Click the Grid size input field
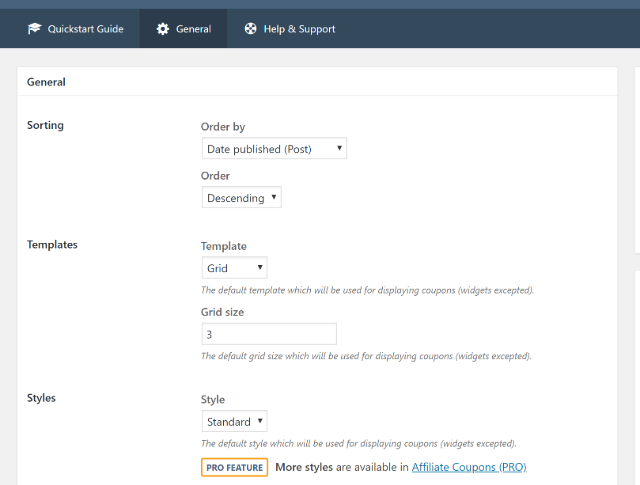 pyautogui.click(x=269, y=334)
